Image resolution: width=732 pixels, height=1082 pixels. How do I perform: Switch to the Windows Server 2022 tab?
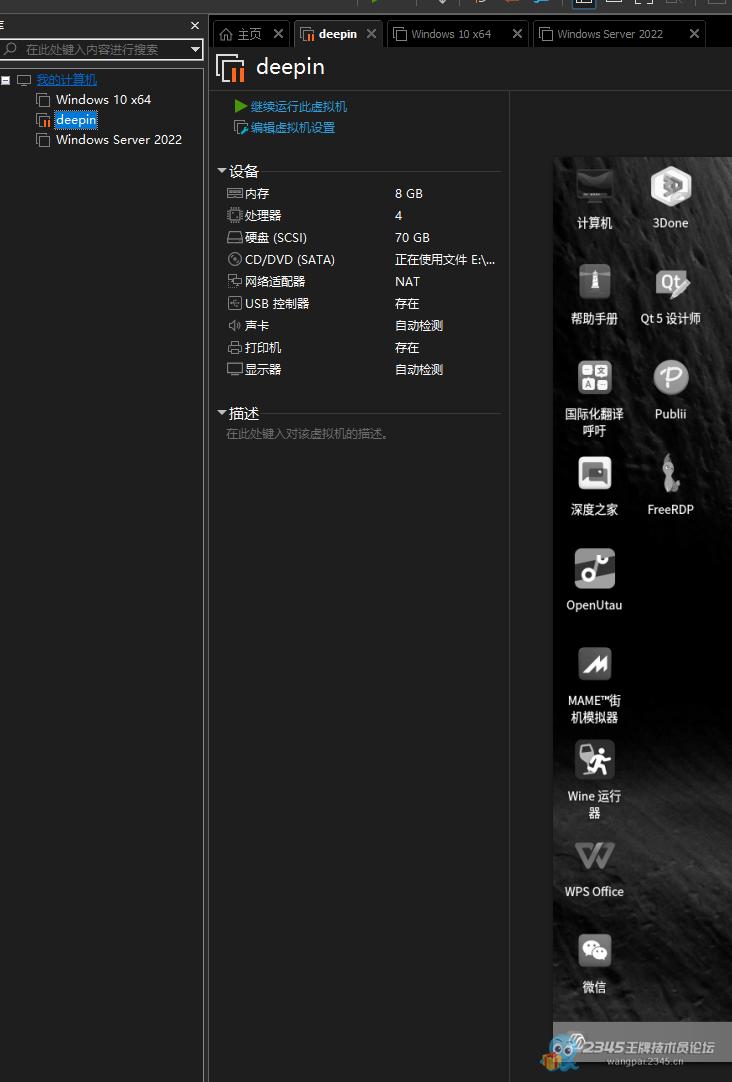coord(609,34)
